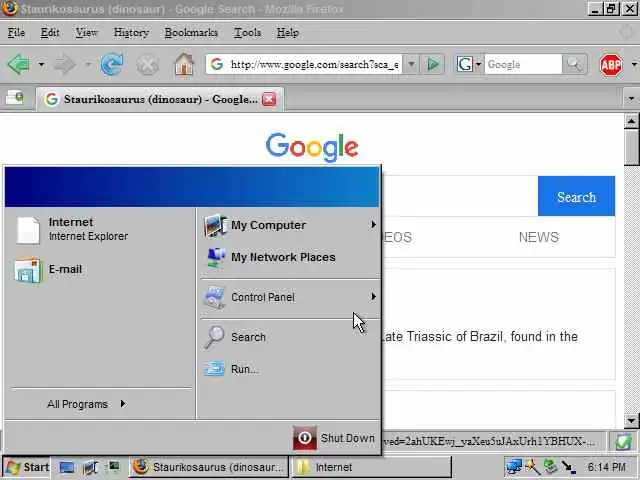Click the new tab icon button
This screenshot has width=640, height=480.
pos(15,98)
